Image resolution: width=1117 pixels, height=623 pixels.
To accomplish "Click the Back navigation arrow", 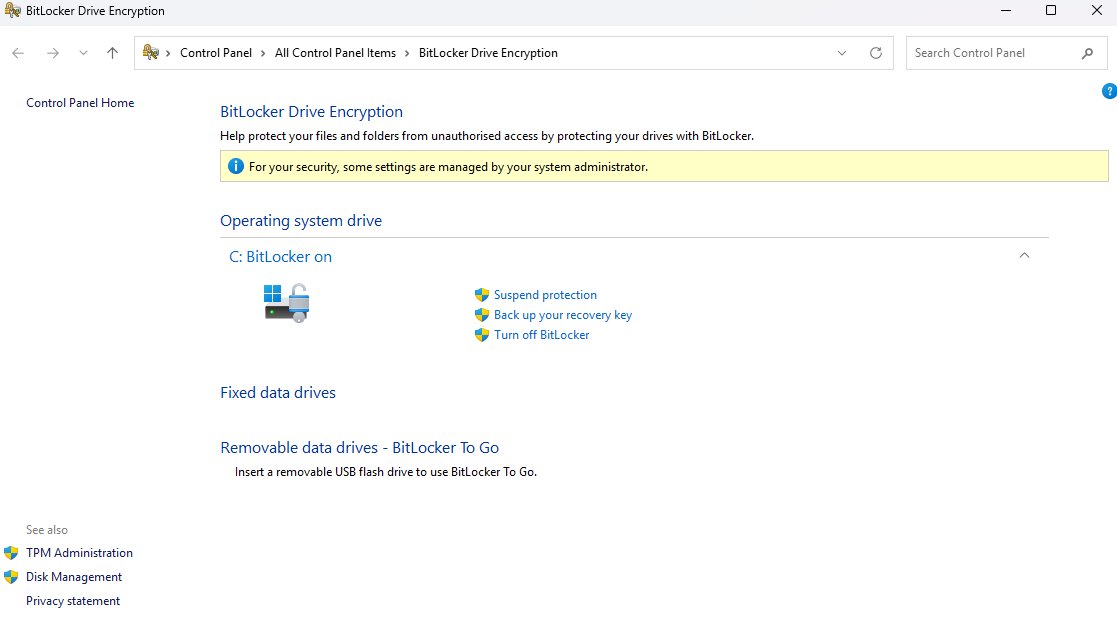I will click(18, 53).
